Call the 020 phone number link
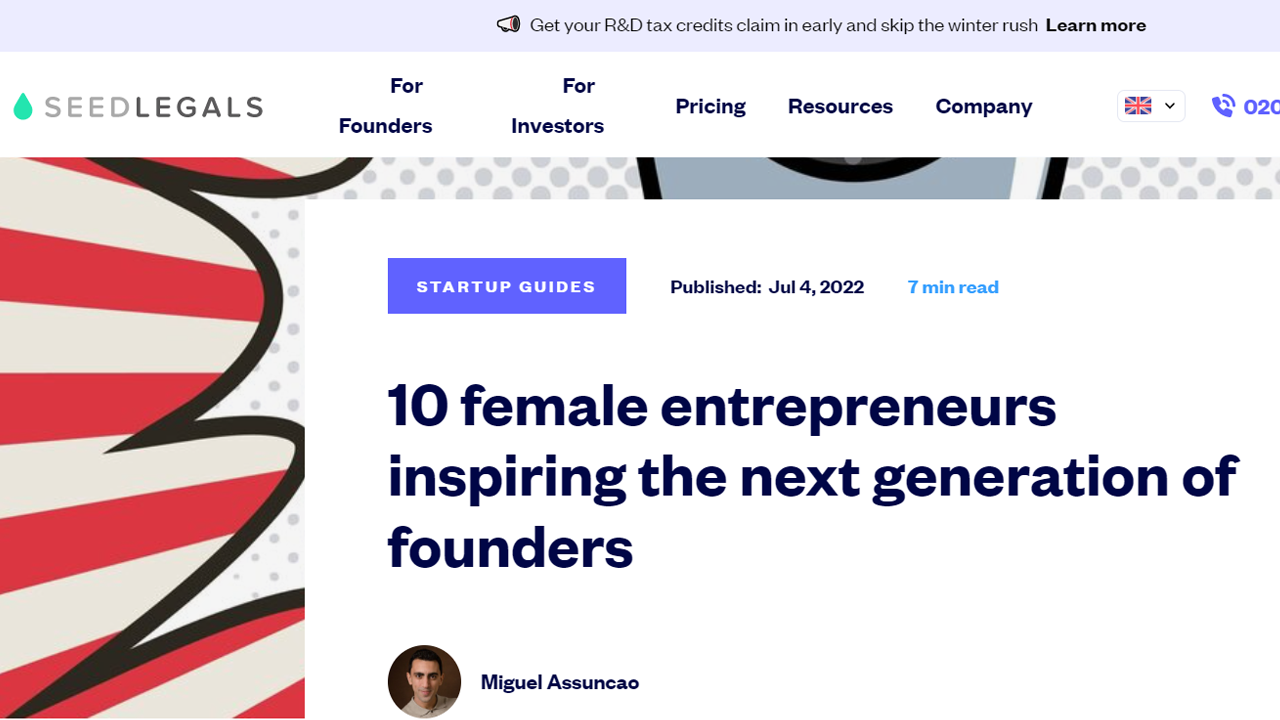 click(1261, 106)
